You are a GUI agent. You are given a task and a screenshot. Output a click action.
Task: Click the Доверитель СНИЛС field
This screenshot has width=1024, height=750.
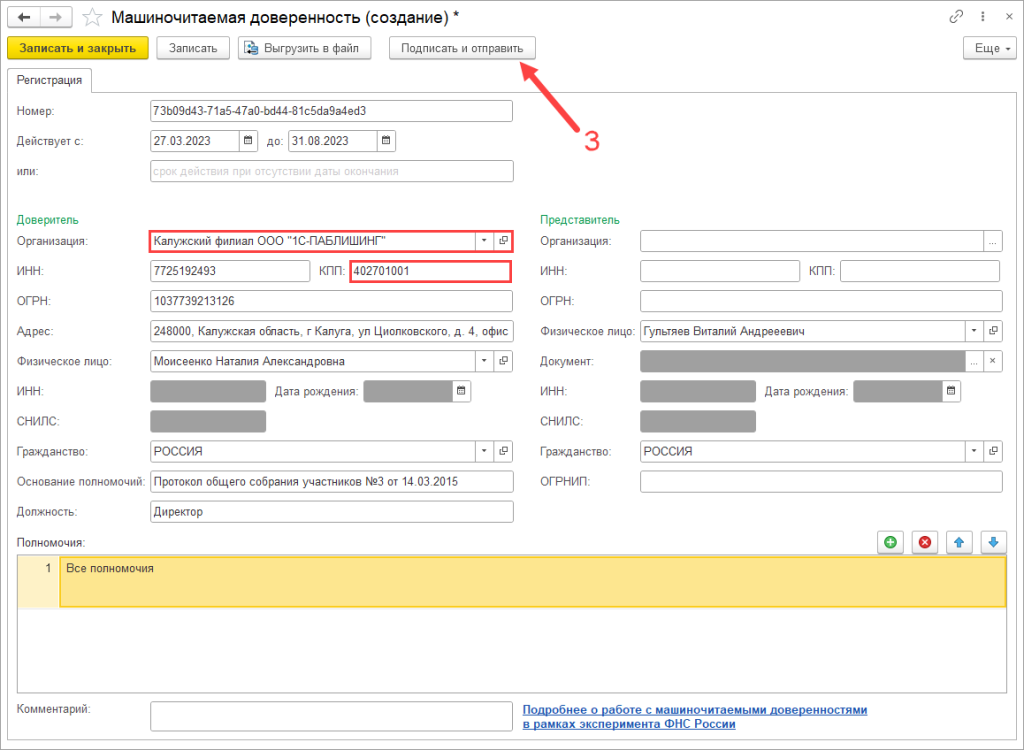pyautogui.click(x=208, y=421)
